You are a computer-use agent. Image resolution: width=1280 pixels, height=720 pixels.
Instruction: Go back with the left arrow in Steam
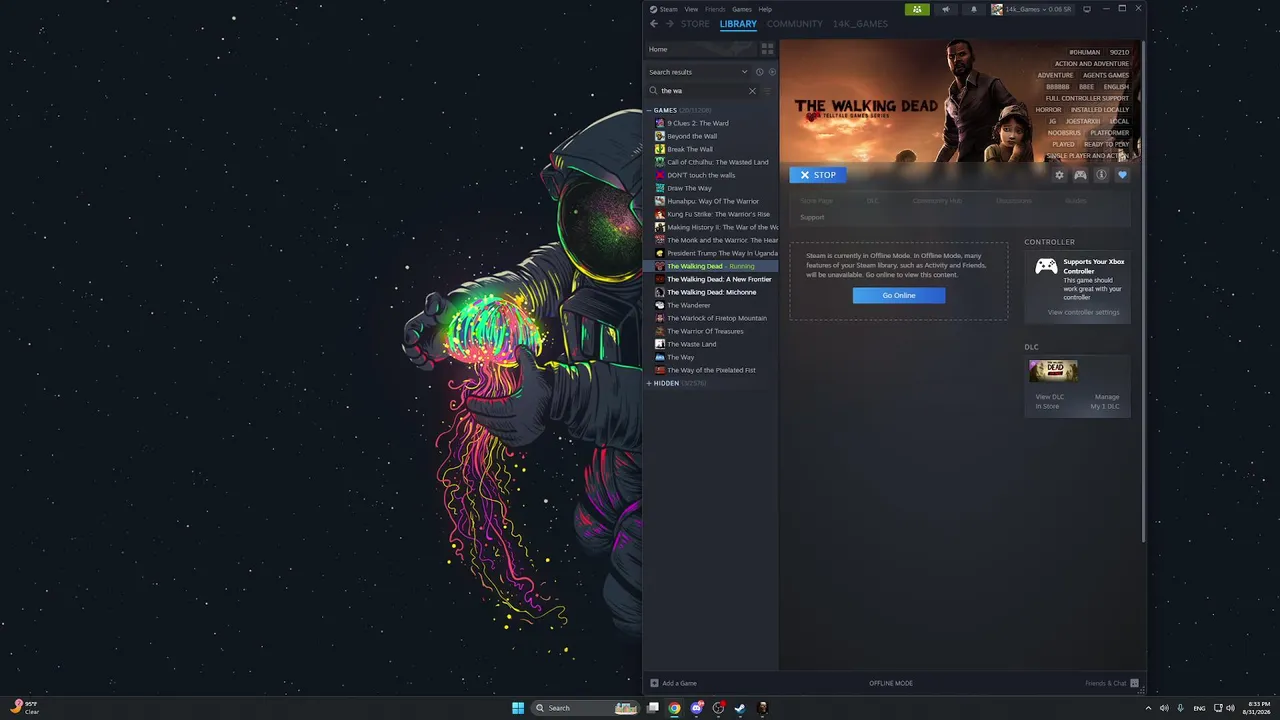pos(654,24)
